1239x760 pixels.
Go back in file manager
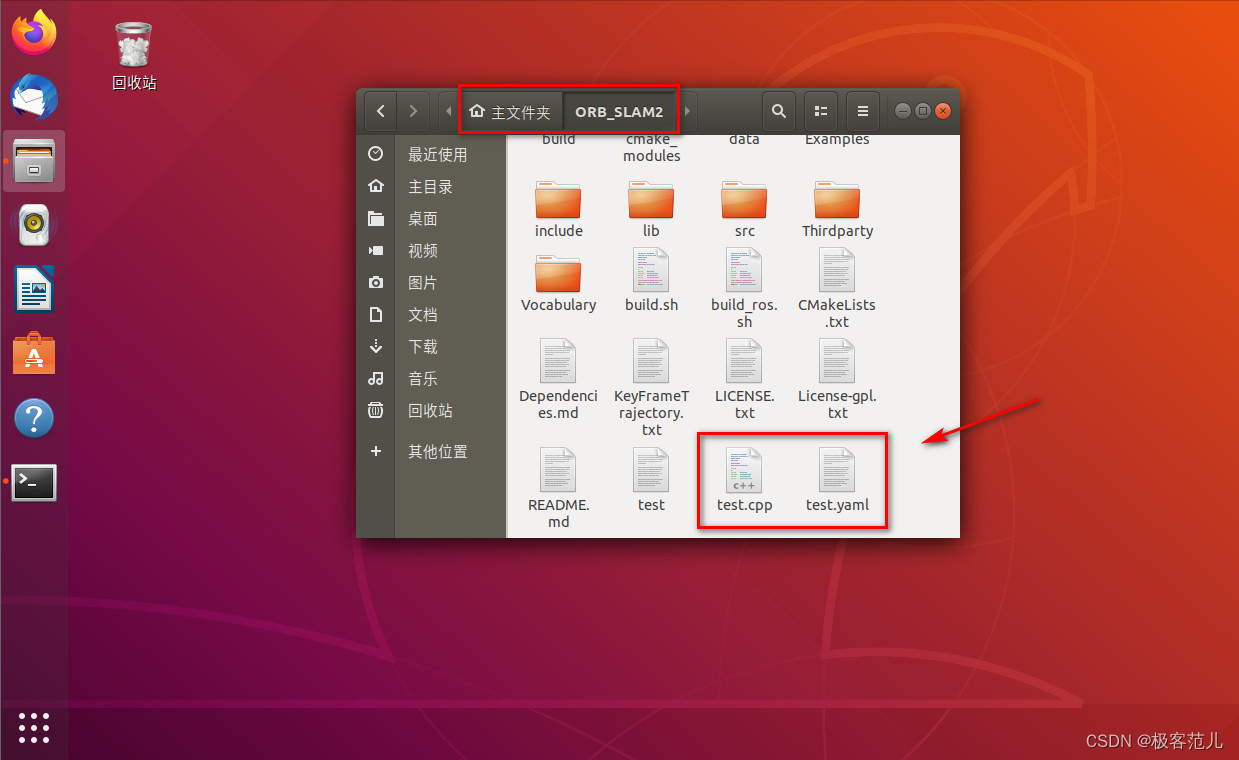[x=381, y=111]
